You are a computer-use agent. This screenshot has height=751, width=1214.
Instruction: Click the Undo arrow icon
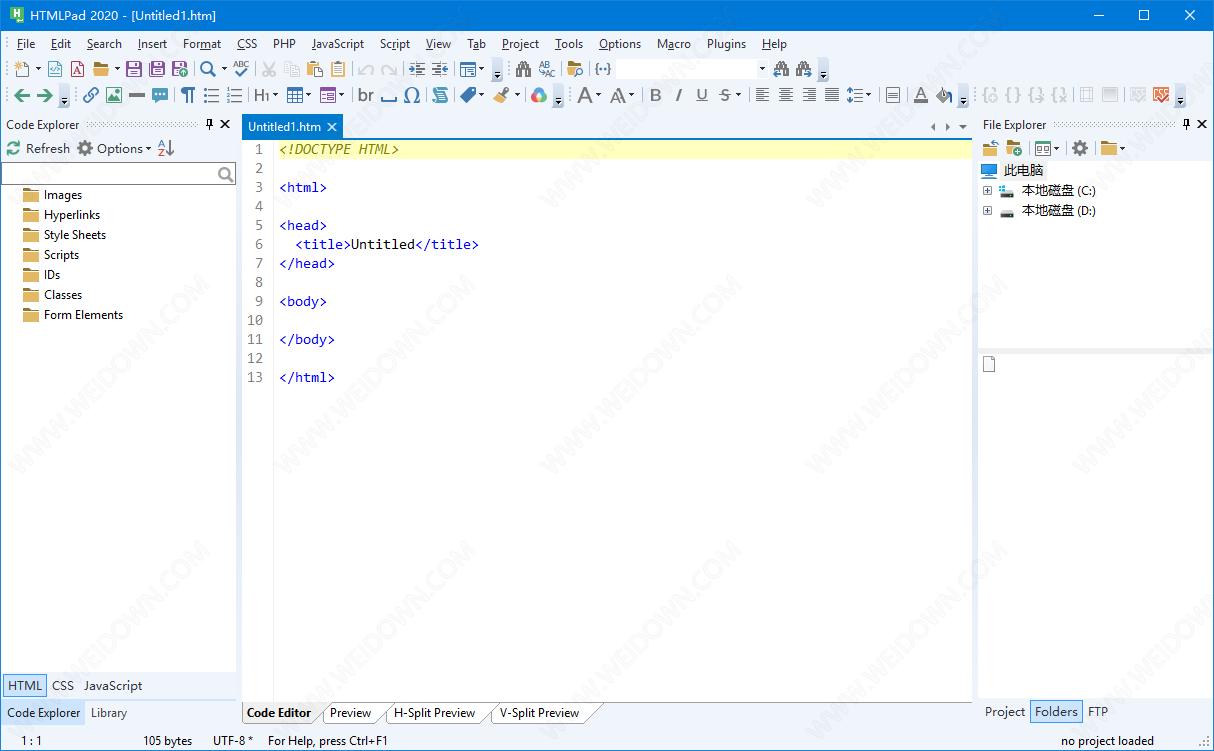pyautogui.click(x=366, y=69)
